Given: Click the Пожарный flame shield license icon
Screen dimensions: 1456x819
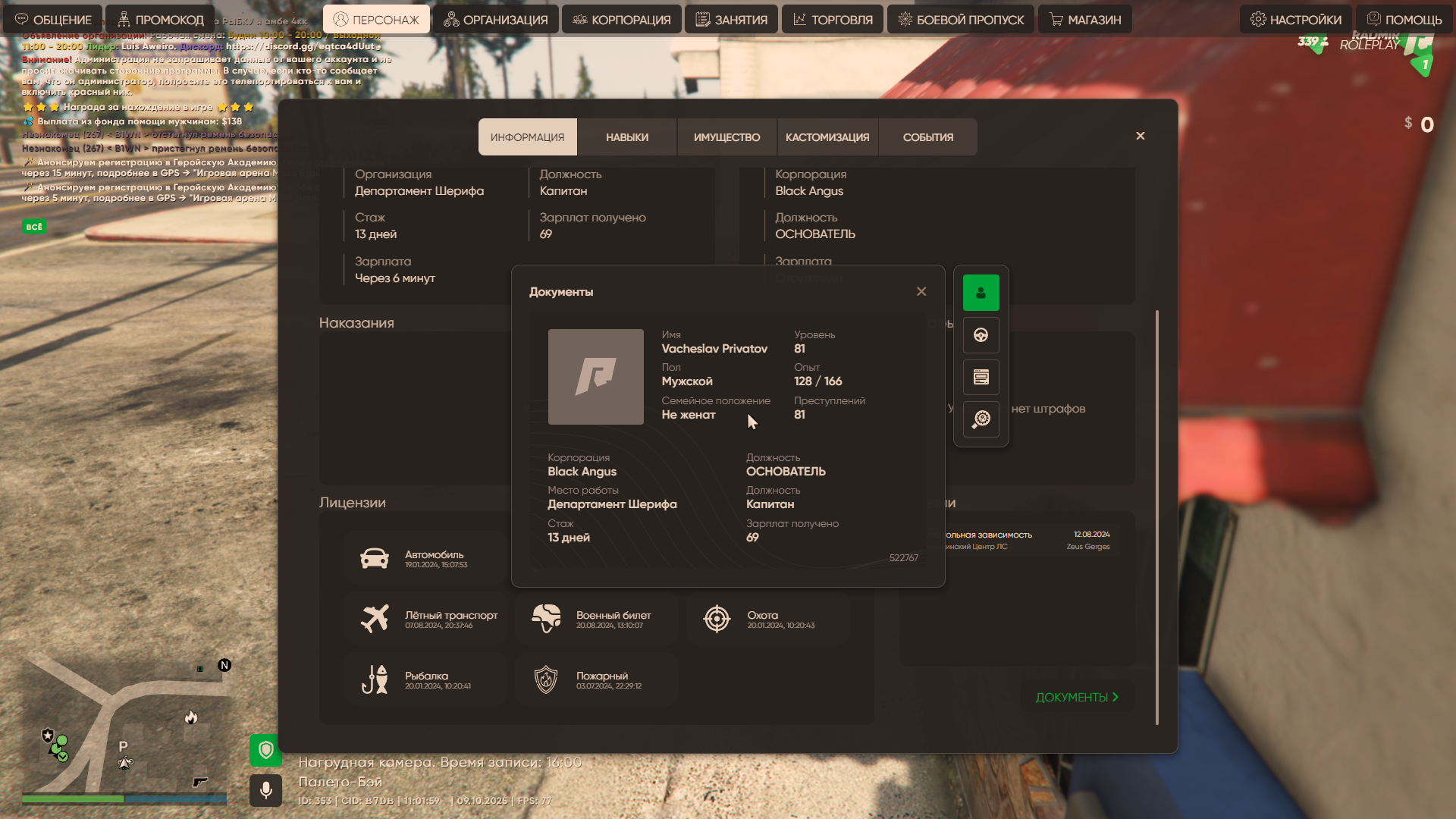Looking at the screenshot, I should (x=546, y=679).
